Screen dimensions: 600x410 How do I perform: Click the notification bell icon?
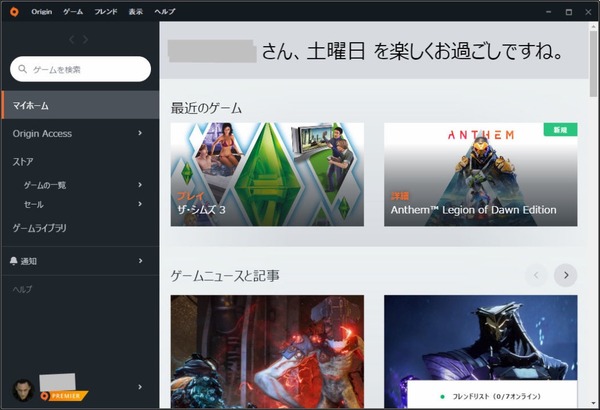pos(13,261)
